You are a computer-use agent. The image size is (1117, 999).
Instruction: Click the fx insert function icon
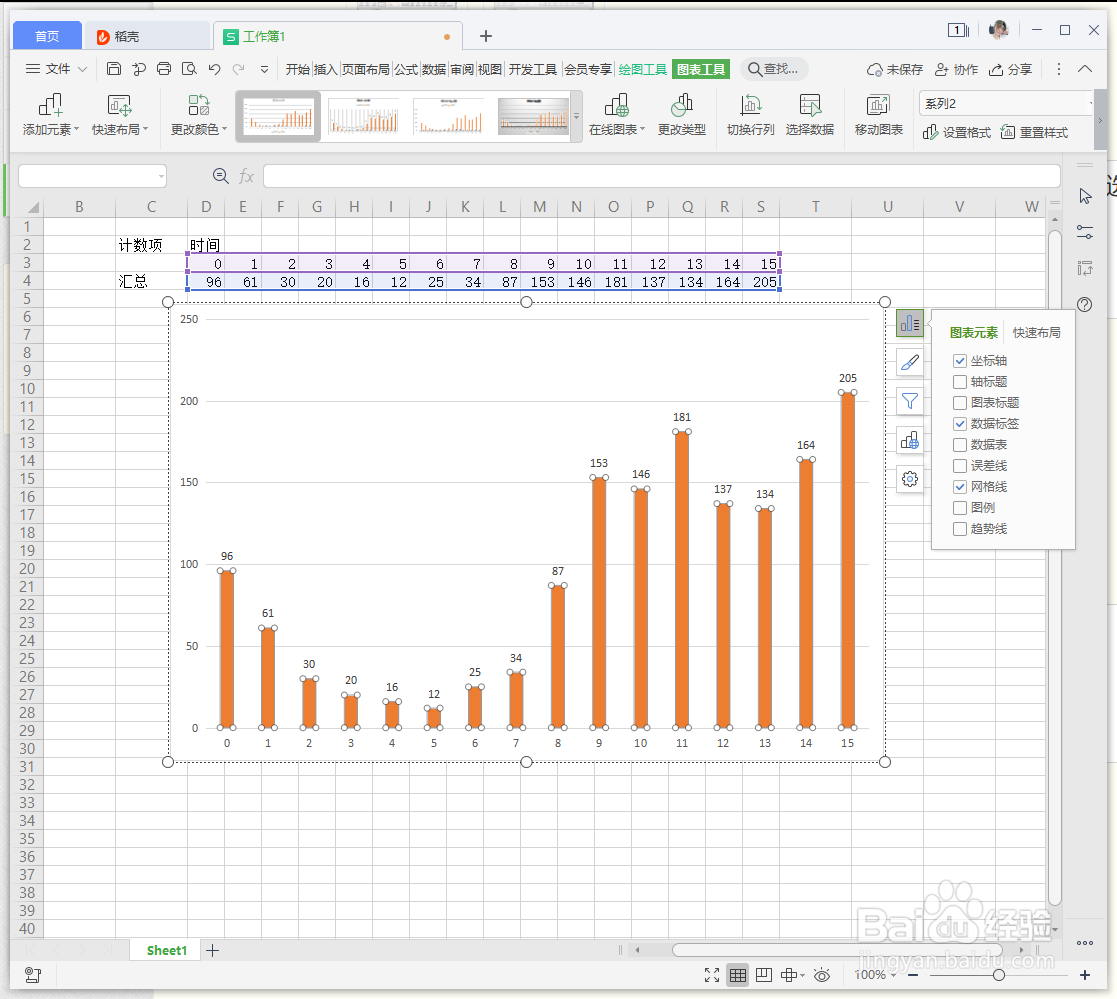[246, 176]
